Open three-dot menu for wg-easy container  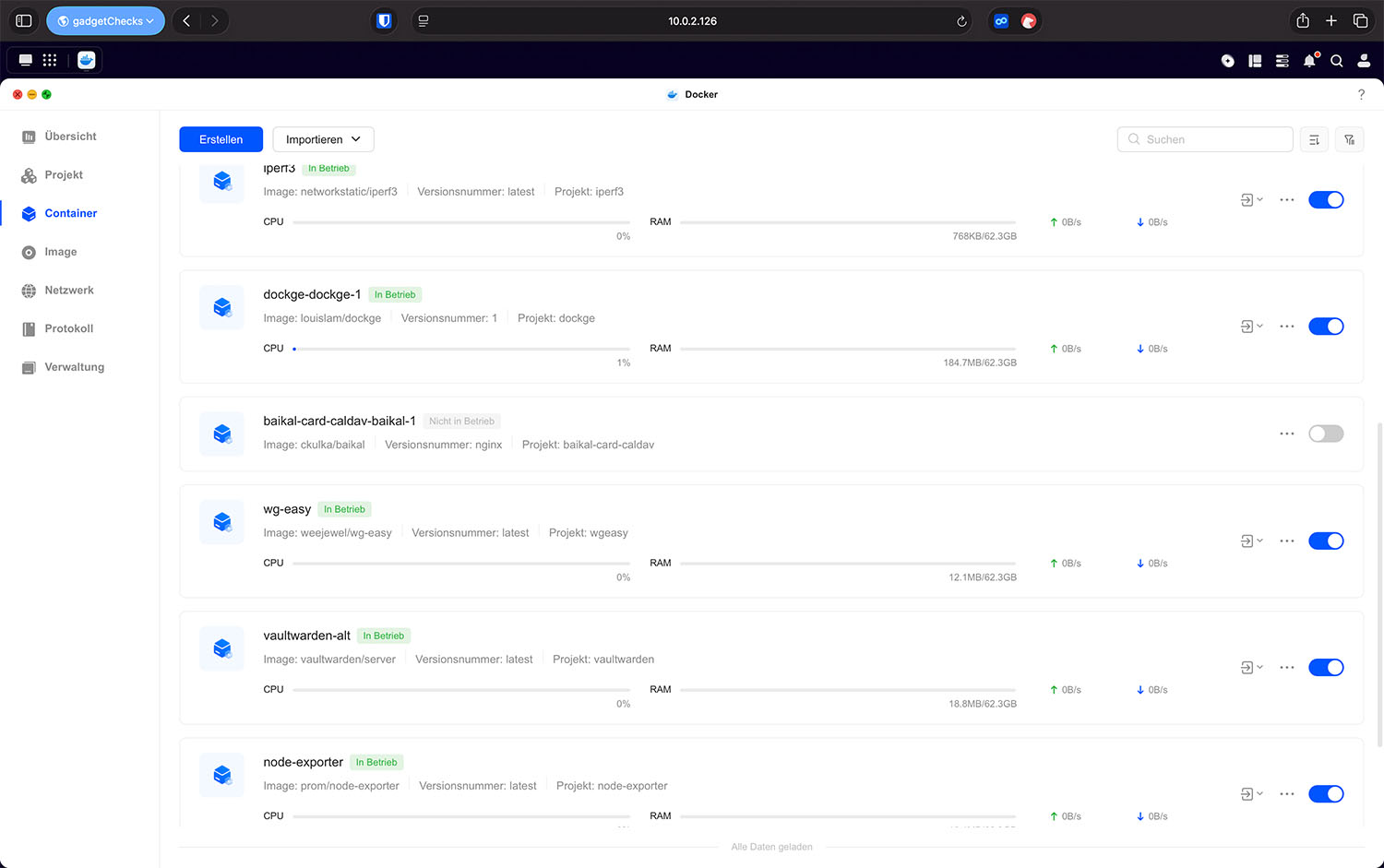tap(1286, 541)
